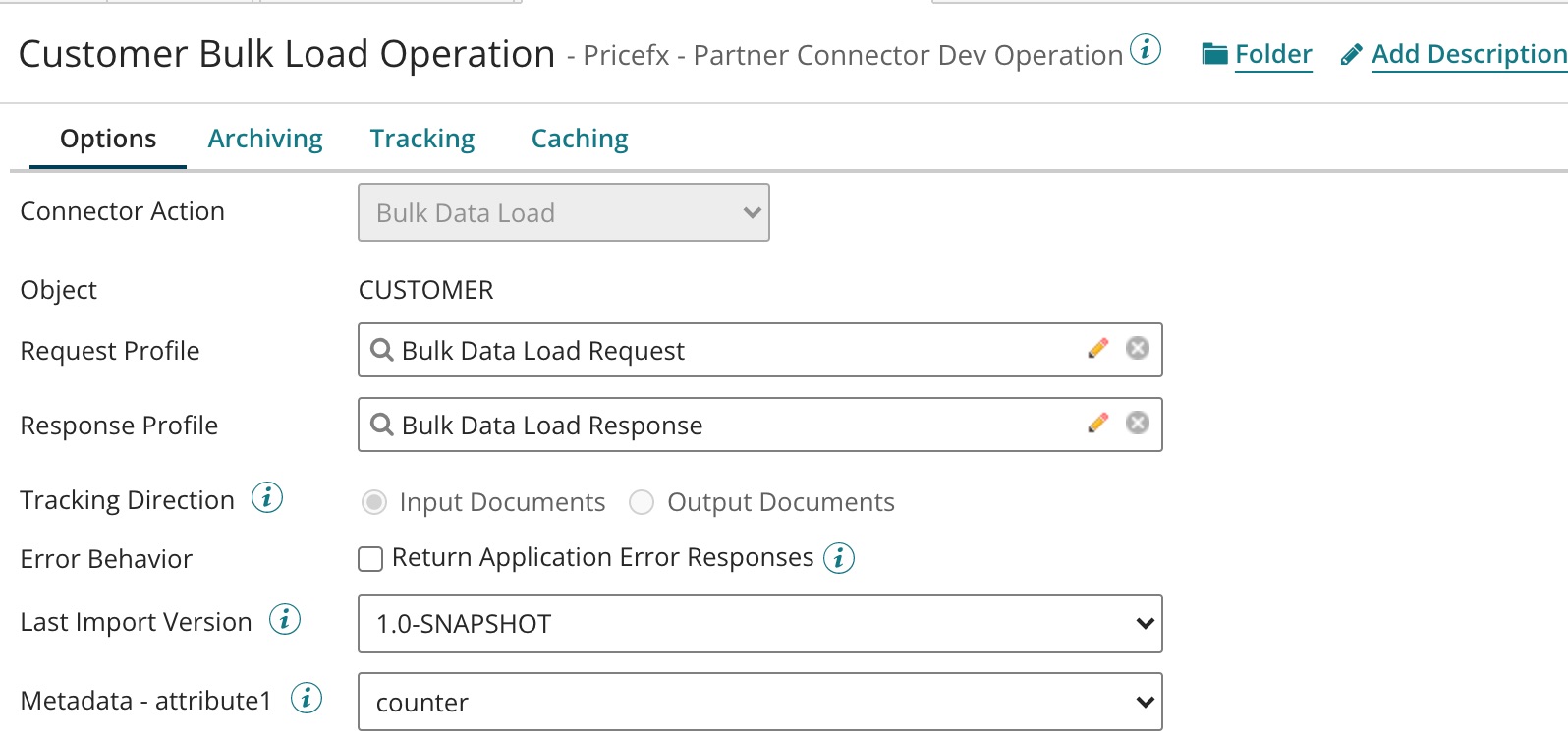The height and width of the screenshot is (739, 1568).
Task: Enable Return Application Error Responses checkbox
Action: coord(370,559)
